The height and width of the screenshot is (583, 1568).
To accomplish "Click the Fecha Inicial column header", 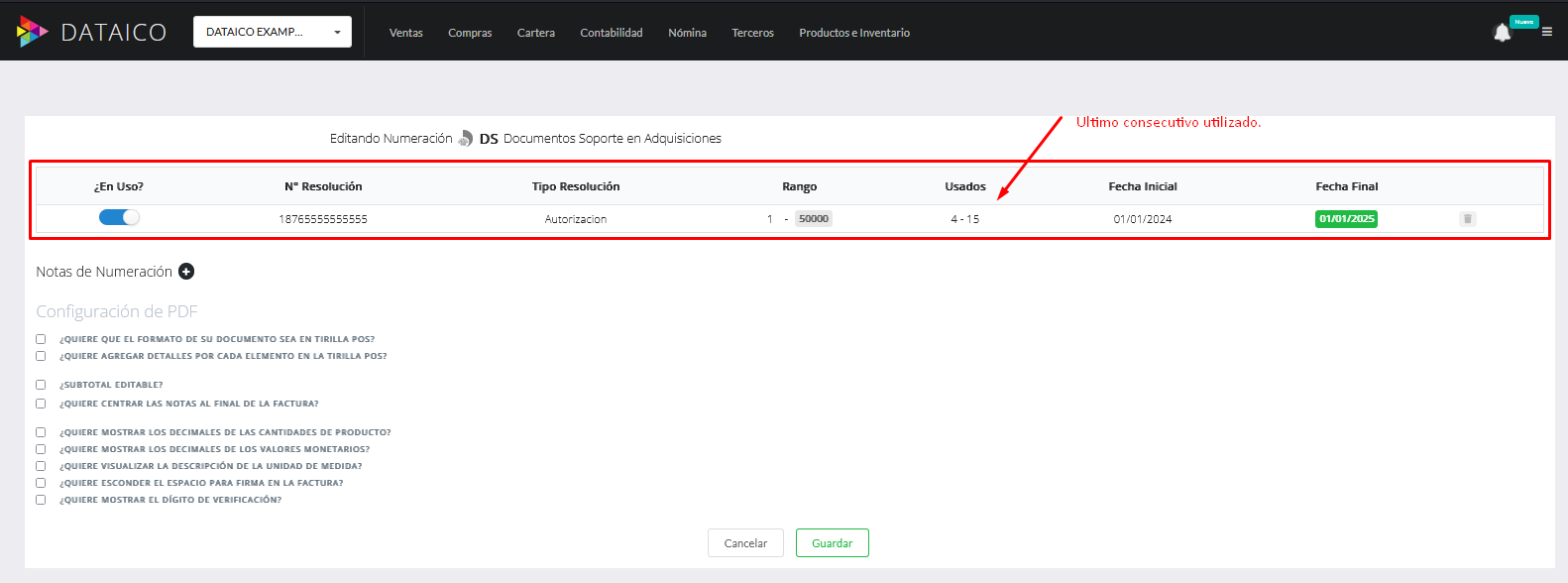I will pos(1143,186).
